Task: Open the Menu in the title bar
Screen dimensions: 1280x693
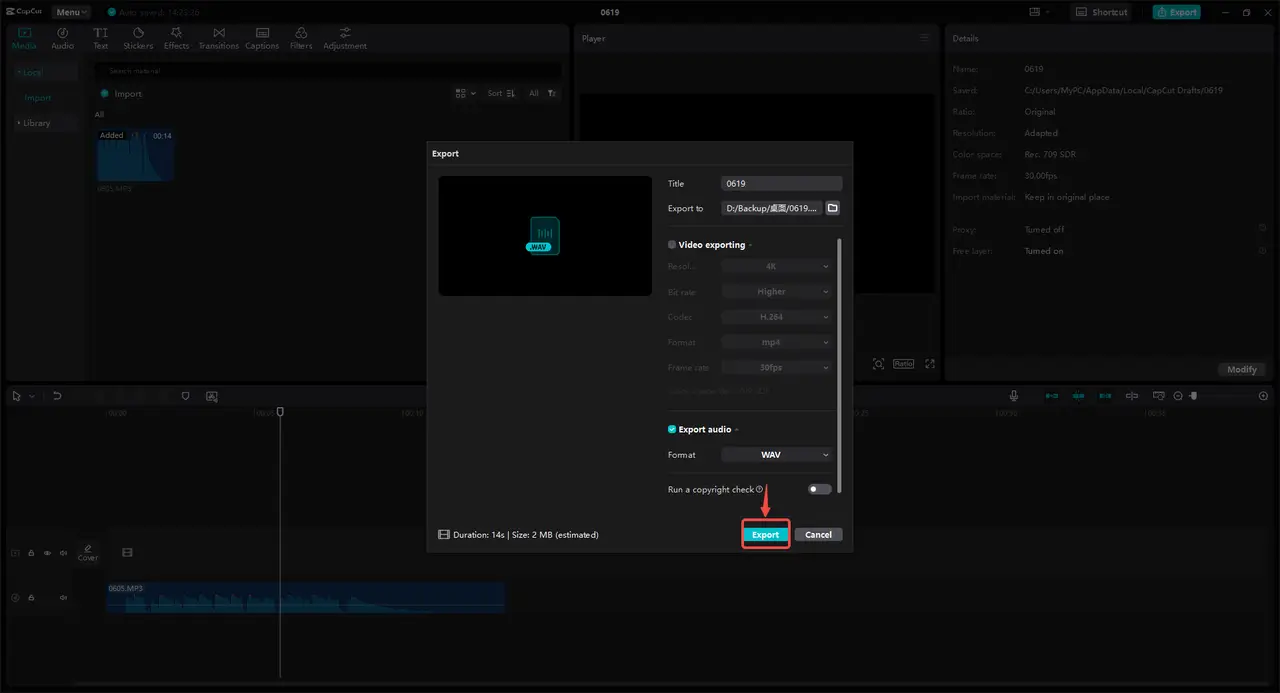Action: tap(71, 12)
